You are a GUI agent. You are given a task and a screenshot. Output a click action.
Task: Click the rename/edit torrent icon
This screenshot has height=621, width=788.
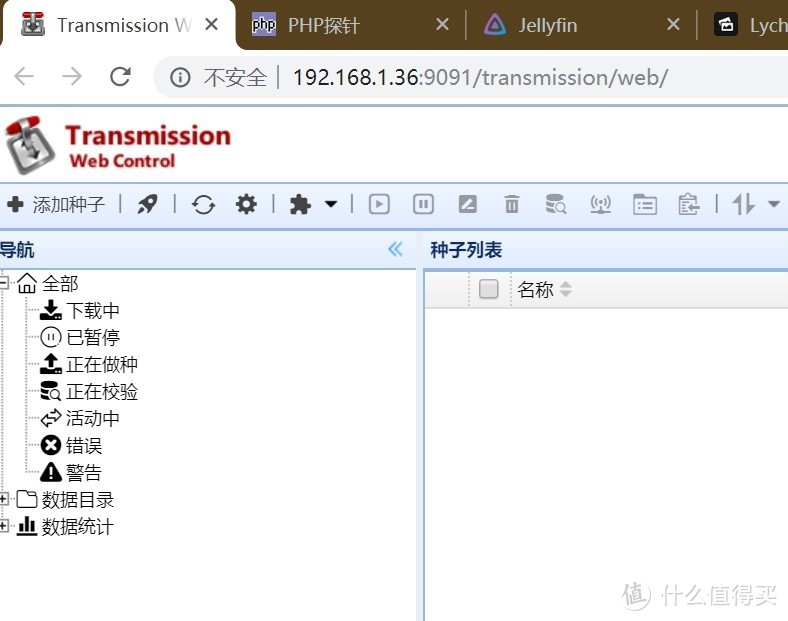tap(467, 204)
